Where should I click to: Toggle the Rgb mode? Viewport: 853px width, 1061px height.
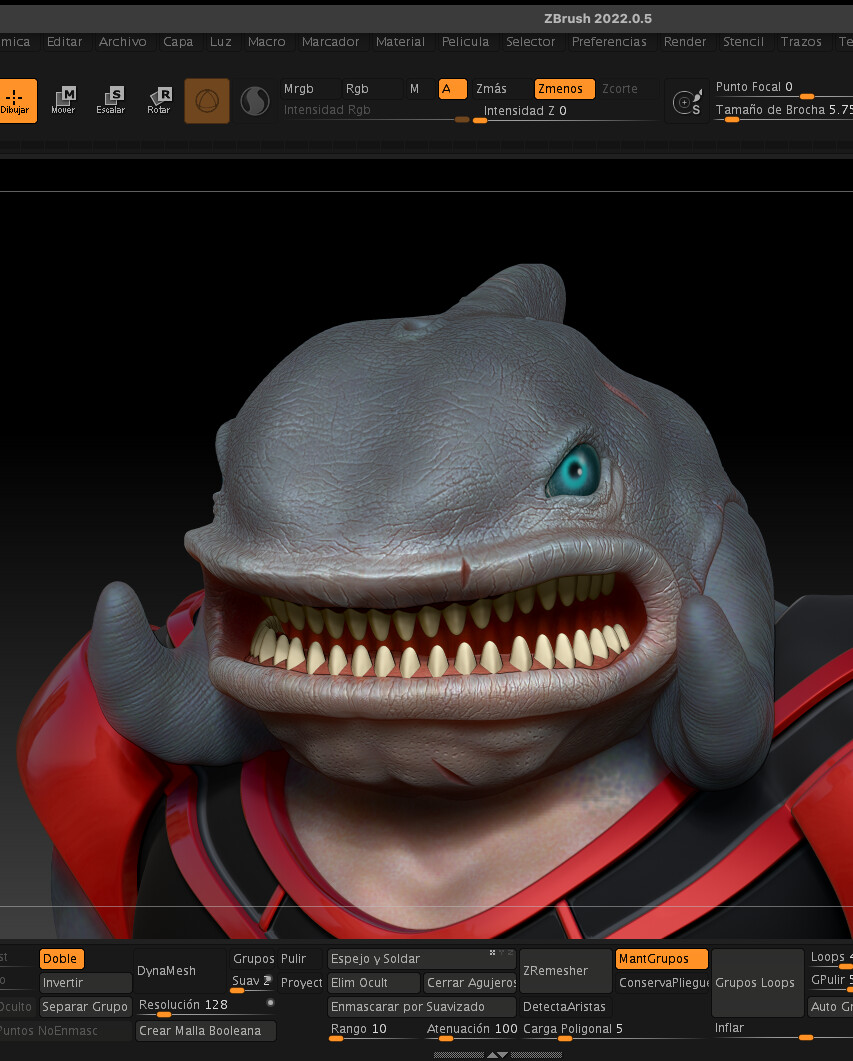pos(372,89)
